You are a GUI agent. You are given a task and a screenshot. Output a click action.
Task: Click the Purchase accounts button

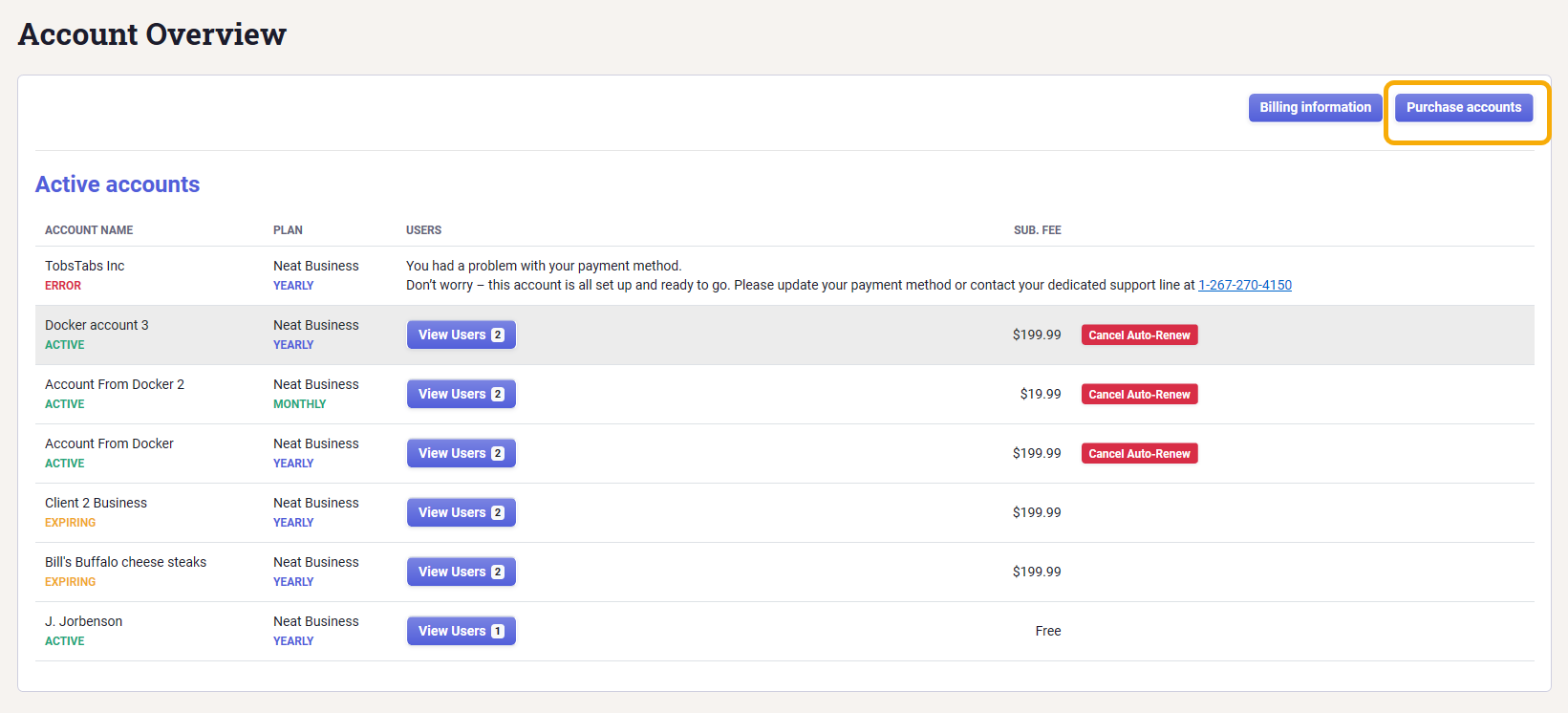pos(1463,108)
